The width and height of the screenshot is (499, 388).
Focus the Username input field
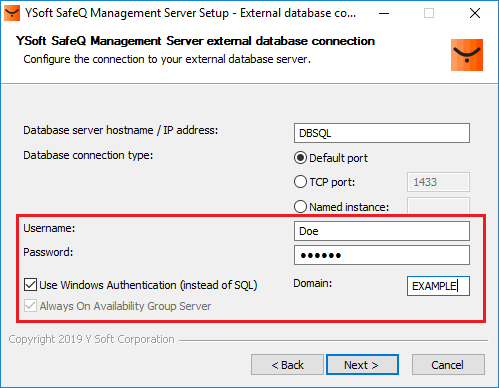coord(382,231)
